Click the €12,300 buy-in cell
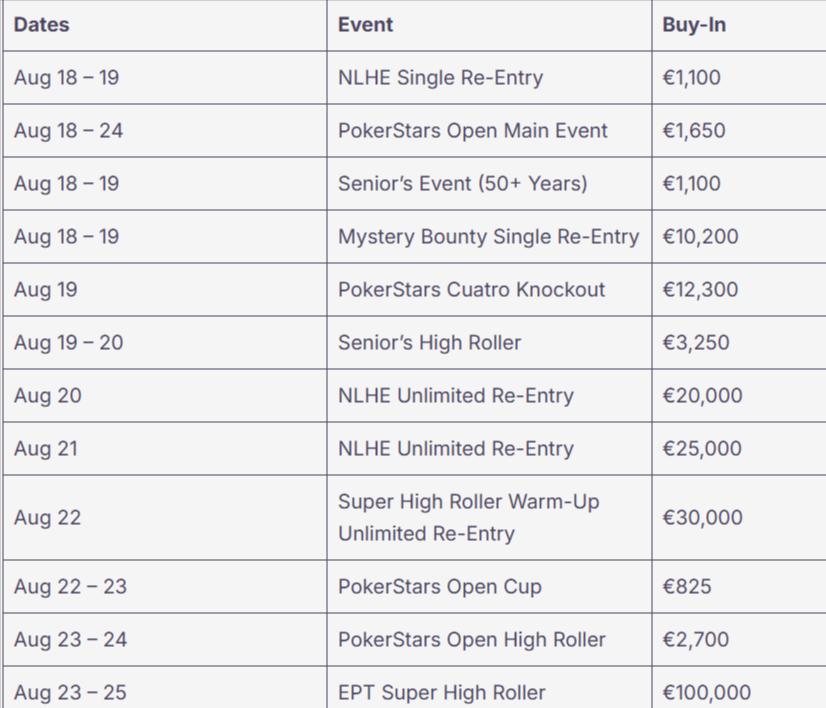 pos(700,290)
